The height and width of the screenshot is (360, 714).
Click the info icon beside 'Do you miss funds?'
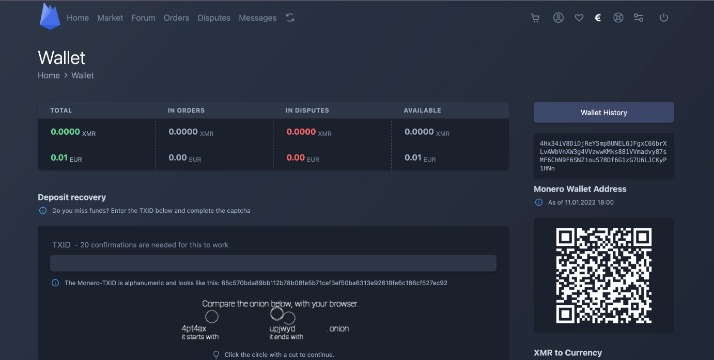(43, 211)
